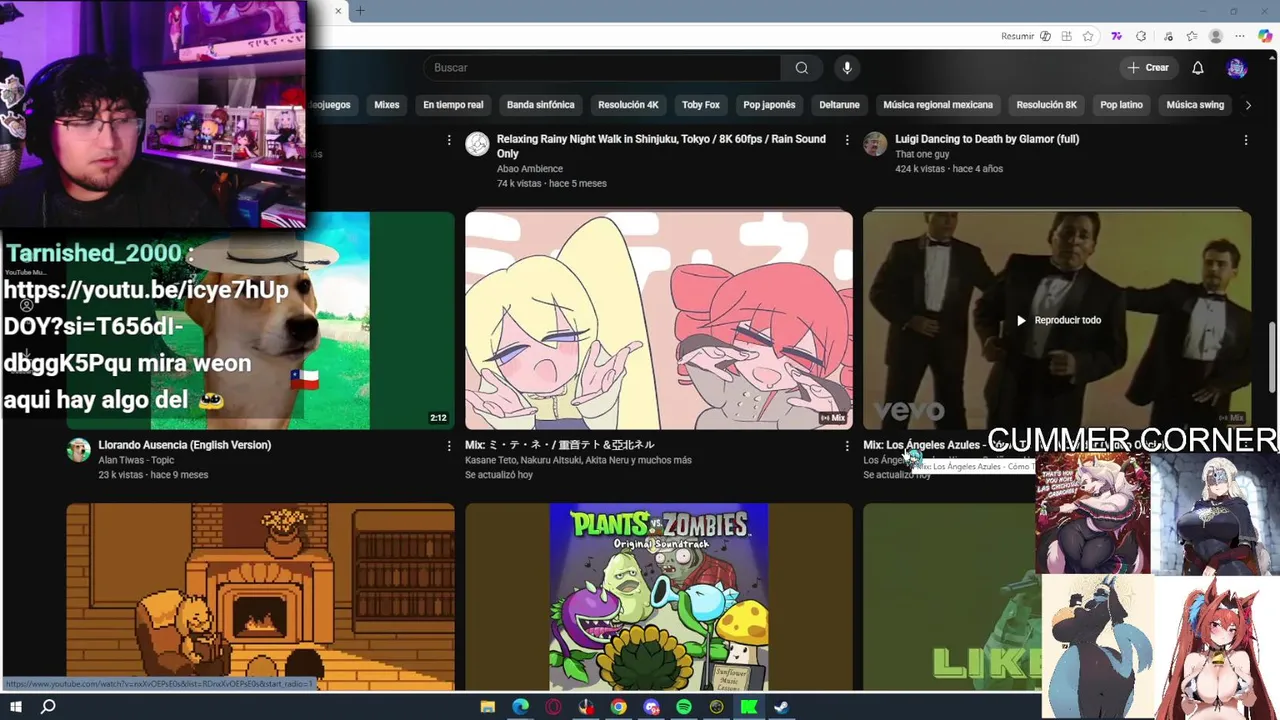Add this page to favorites star
Screen dimensions: 1280x720
(x=1088, y=36)
